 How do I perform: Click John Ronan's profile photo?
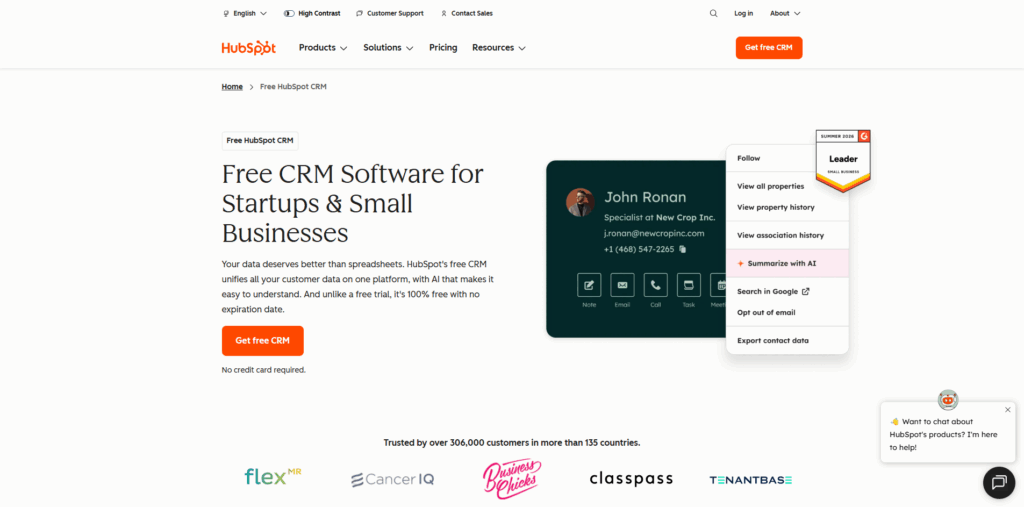tap(580, 203)
